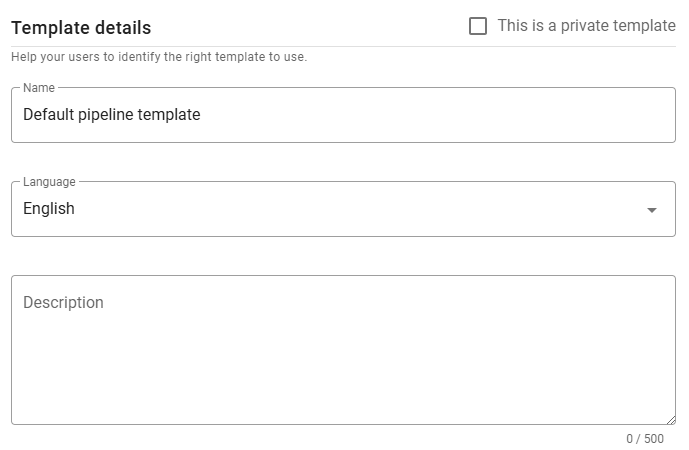Click the 'This is a private template' label

click(x=586, y=26)
